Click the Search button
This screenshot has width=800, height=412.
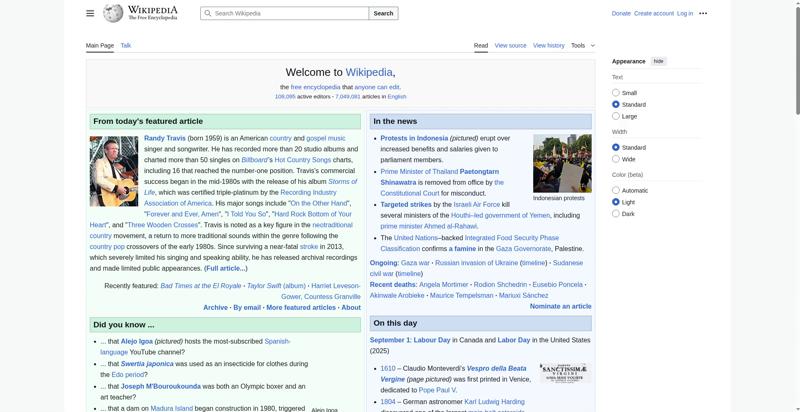tap(383, 13)
